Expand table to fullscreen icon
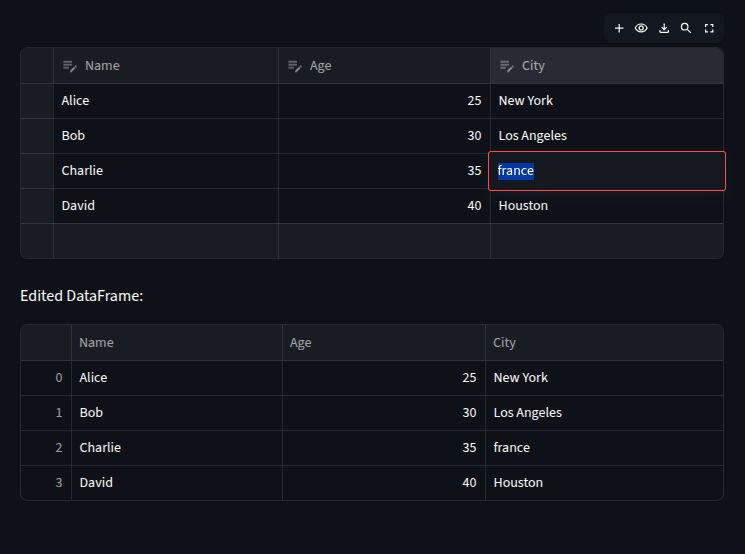Viewport: 745px width, 554px height. click(709, 29)
